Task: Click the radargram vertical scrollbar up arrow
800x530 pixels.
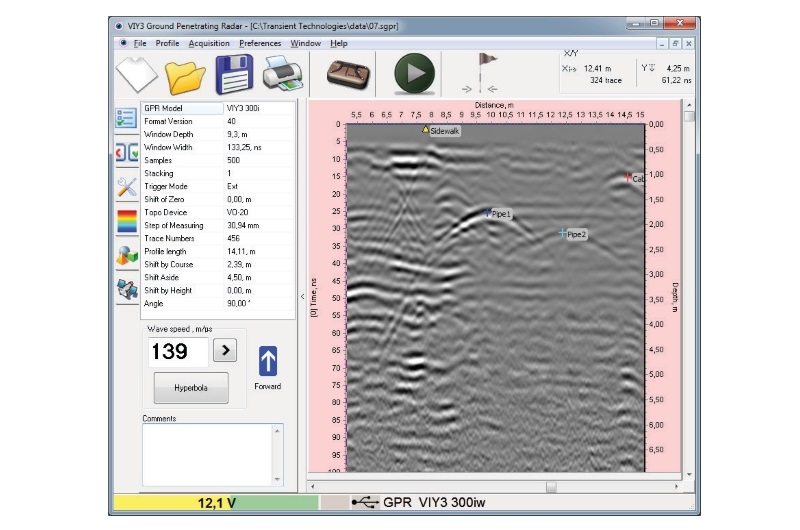Action: pyautogui.click(x=689, y=105)
